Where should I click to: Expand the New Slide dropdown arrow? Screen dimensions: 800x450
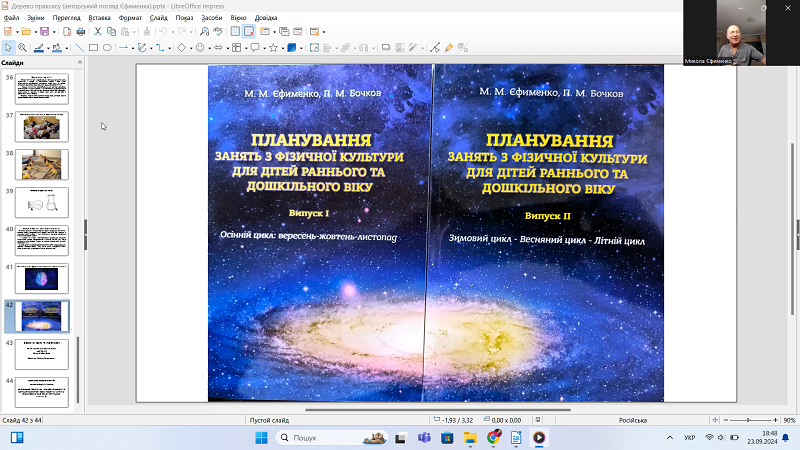pos(274,32)
